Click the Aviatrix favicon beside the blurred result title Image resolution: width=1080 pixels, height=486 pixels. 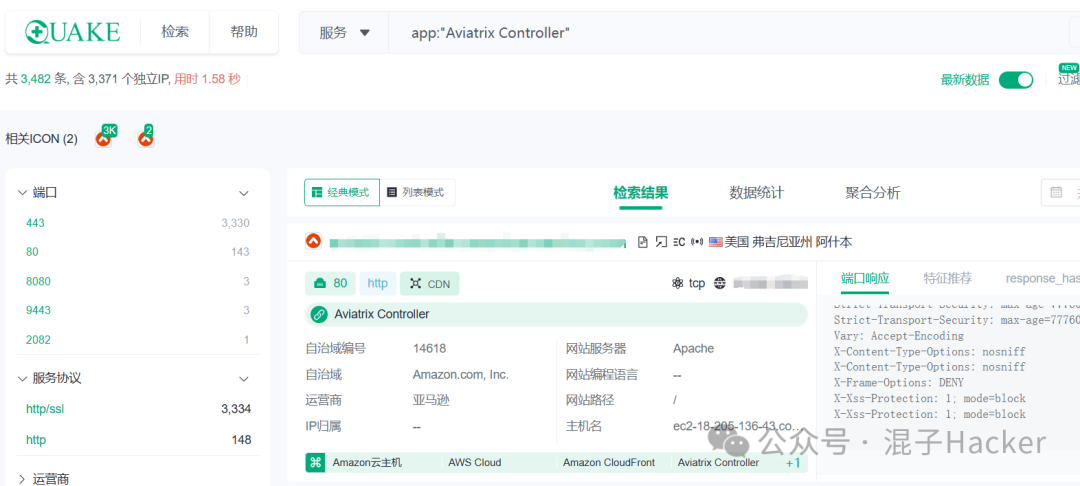pyautogui.click(x=313, y=241)
